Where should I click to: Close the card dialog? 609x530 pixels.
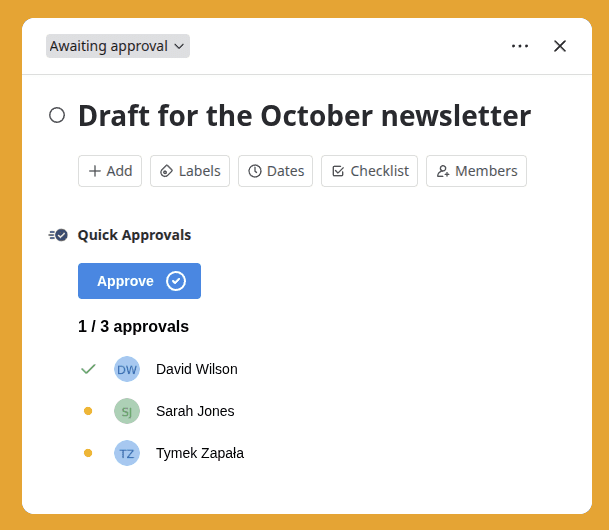[x=560, y=46]
